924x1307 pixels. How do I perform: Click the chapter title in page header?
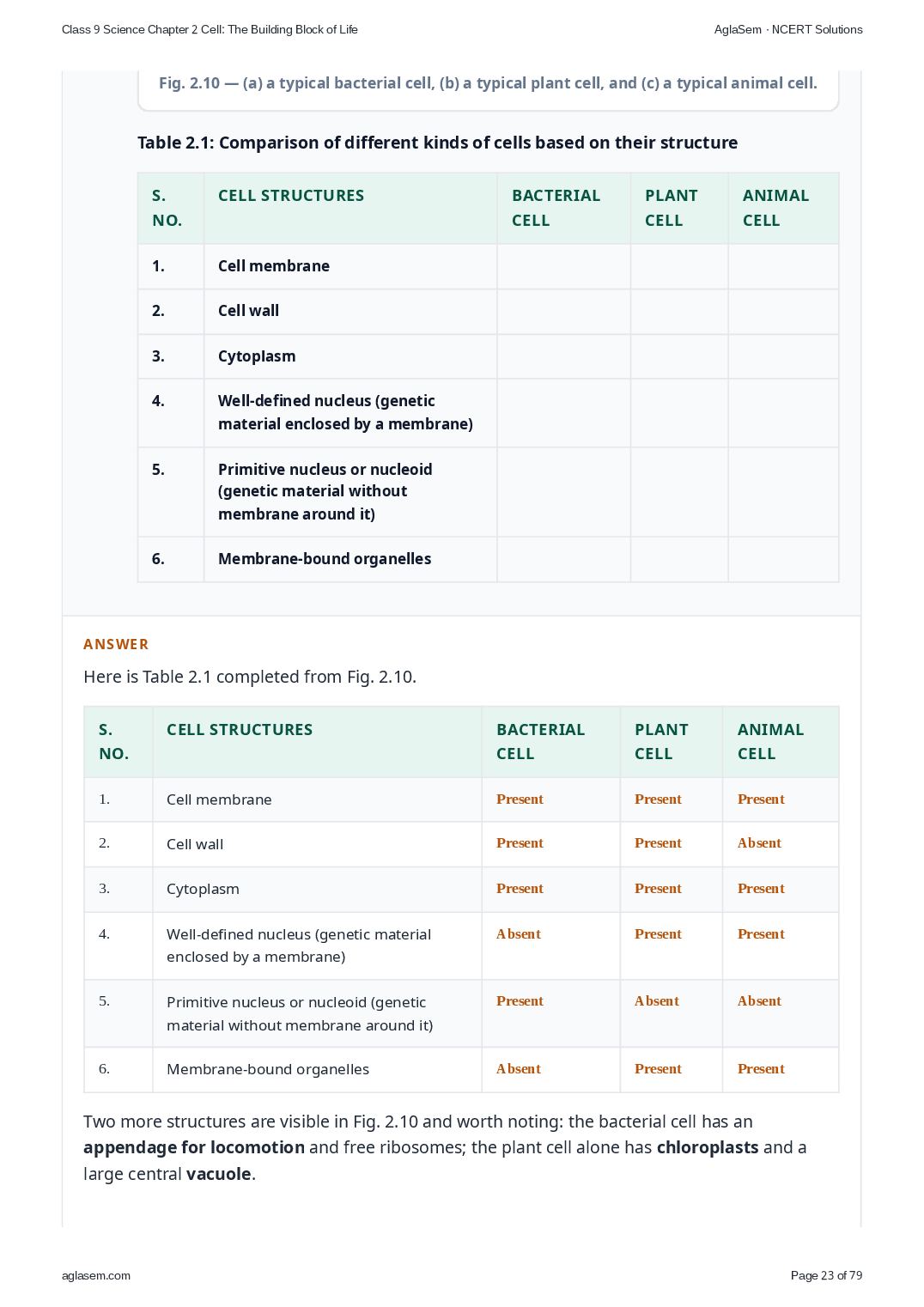pyautogui.click(x=210, y=29)
